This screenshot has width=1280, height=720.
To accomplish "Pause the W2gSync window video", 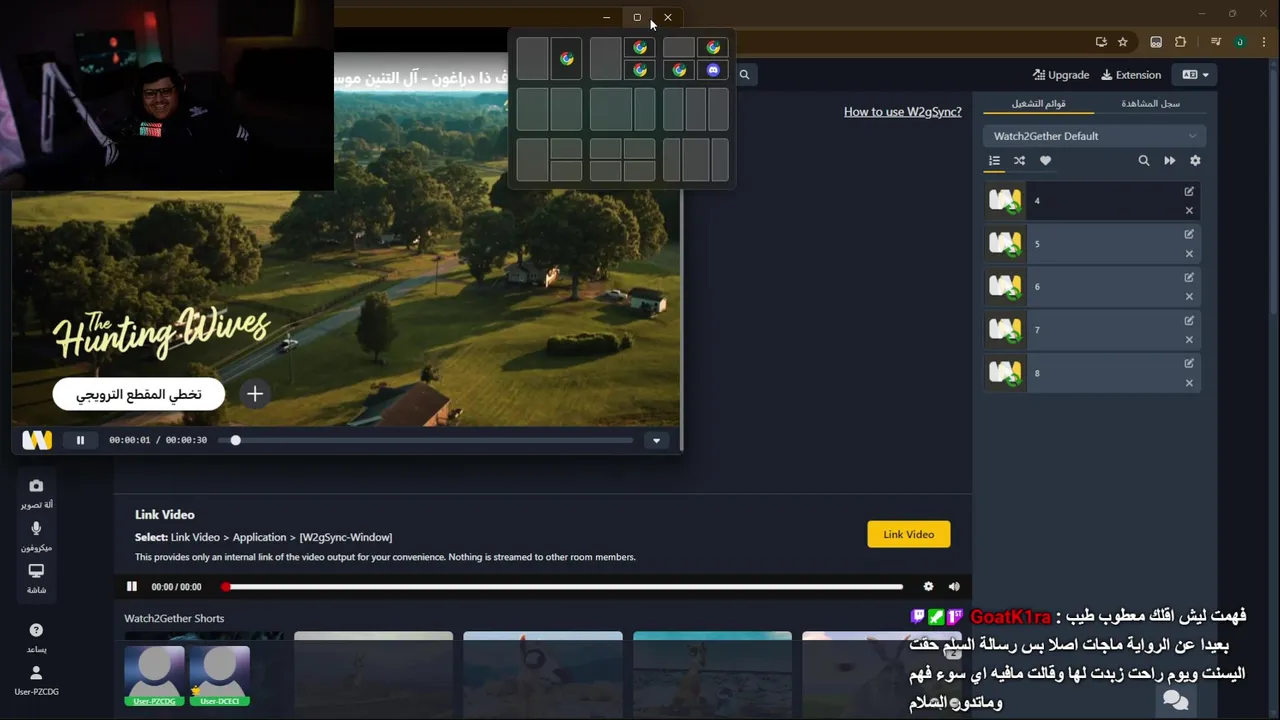I will tap(80, 440).
